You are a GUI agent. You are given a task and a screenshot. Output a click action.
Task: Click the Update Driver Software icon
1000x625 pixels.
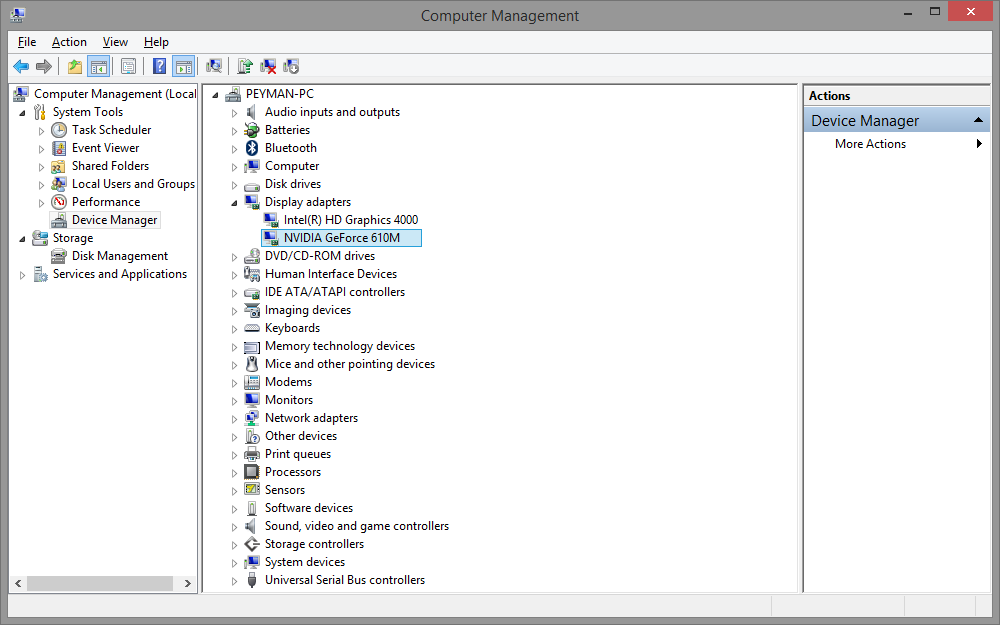point(245,66)
